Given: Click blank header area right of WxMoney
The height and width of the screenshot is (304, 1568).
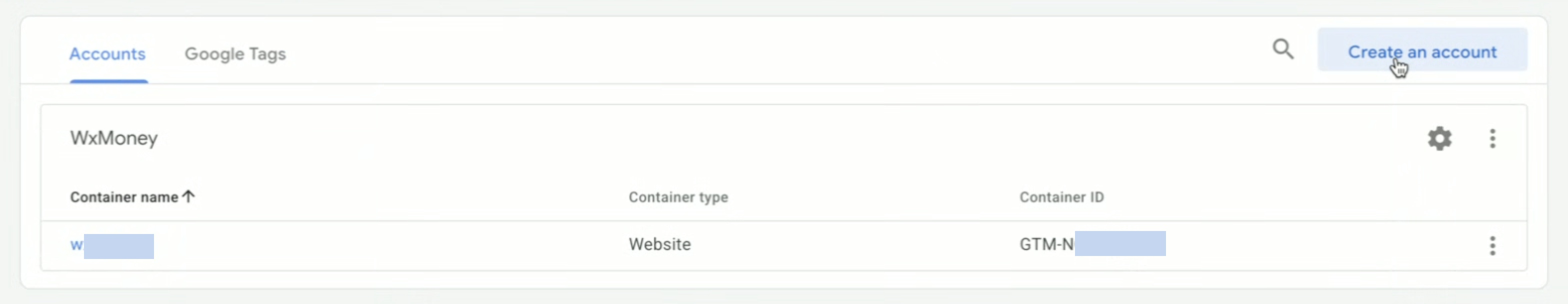Looking at the screenshot, I should (730, 139).
